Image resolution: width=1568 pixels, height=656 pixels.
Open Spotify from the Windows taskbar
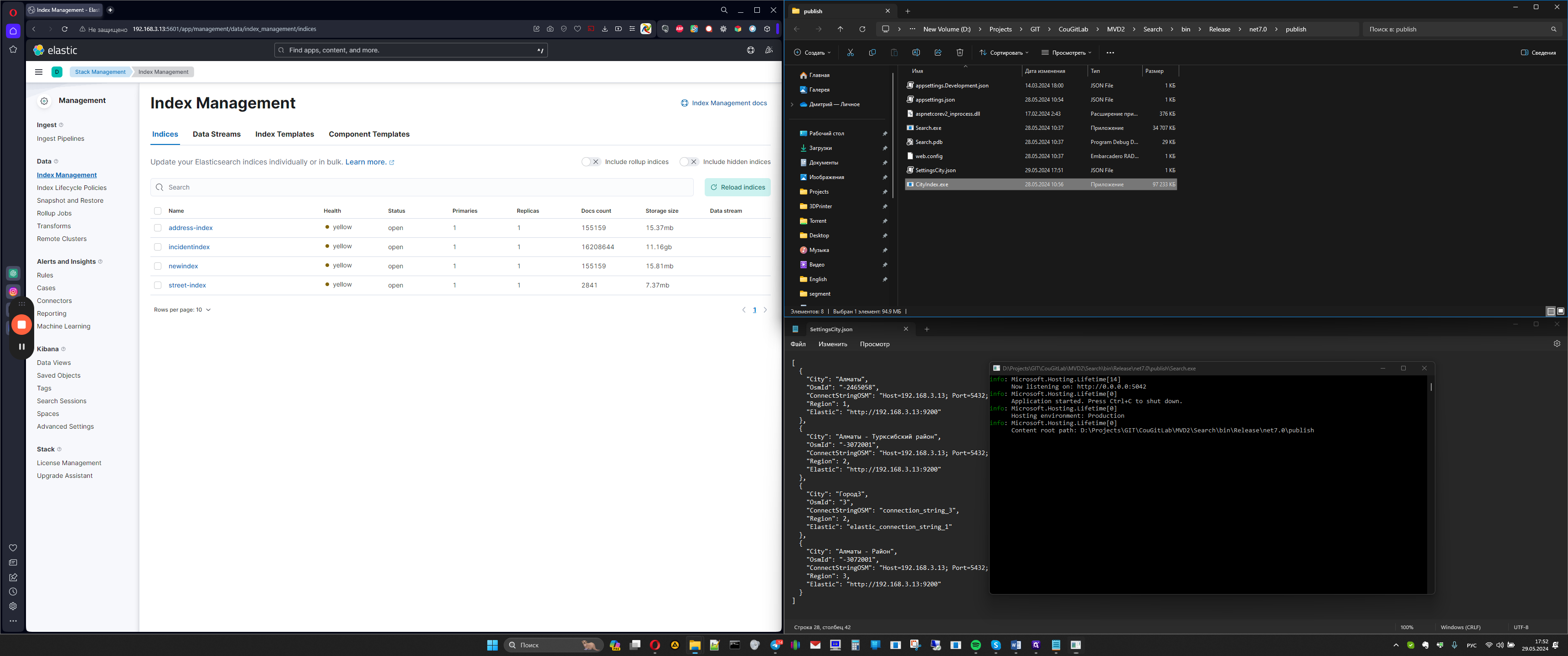(976, 645)
